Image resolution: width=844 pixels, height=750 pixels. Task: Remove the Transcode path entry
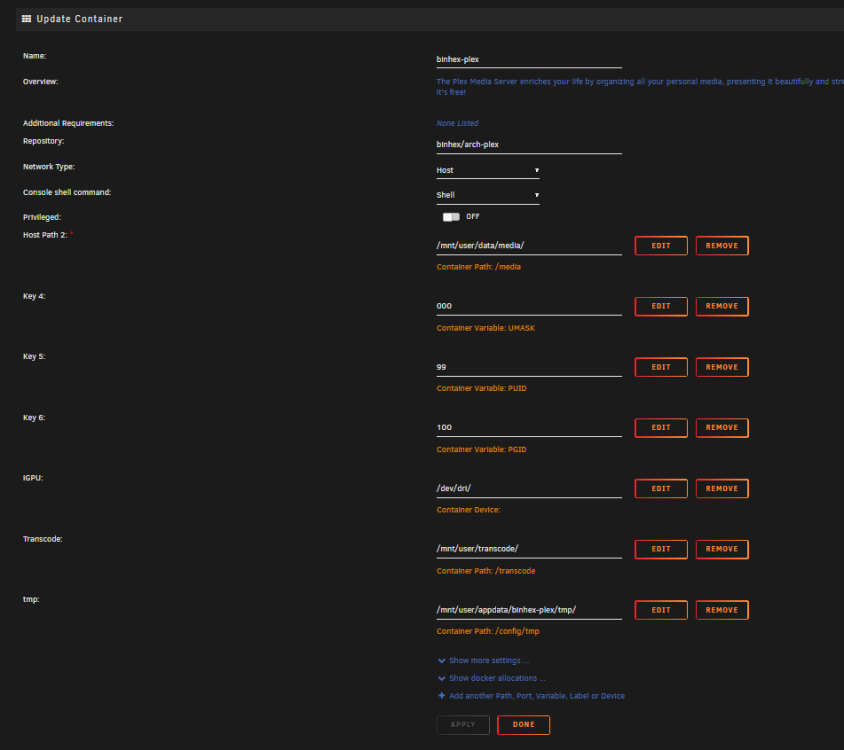722,549
